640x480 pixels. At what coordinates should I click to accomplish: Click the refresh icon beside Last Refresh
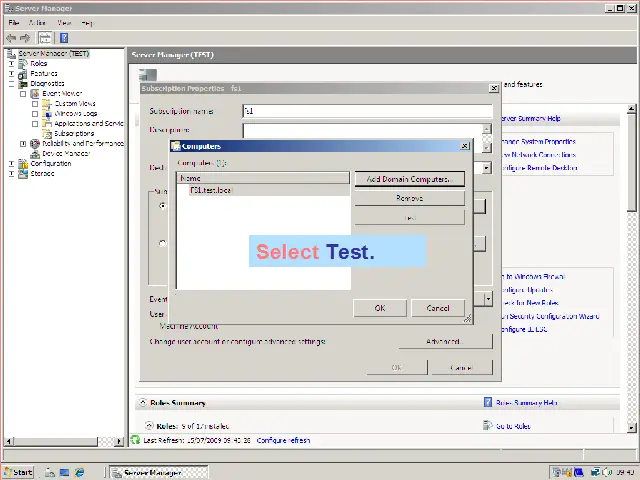(136, 440)
